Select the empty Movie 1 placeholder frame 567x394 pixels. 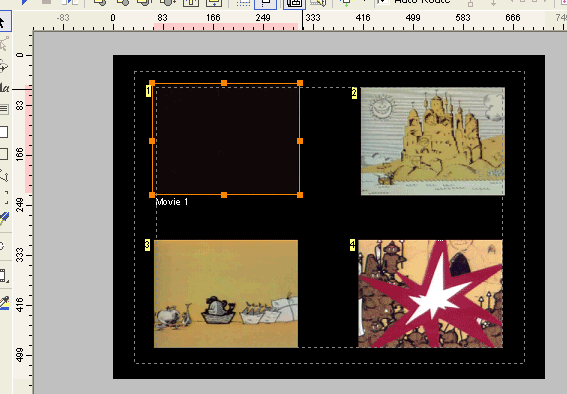point(226,139)
